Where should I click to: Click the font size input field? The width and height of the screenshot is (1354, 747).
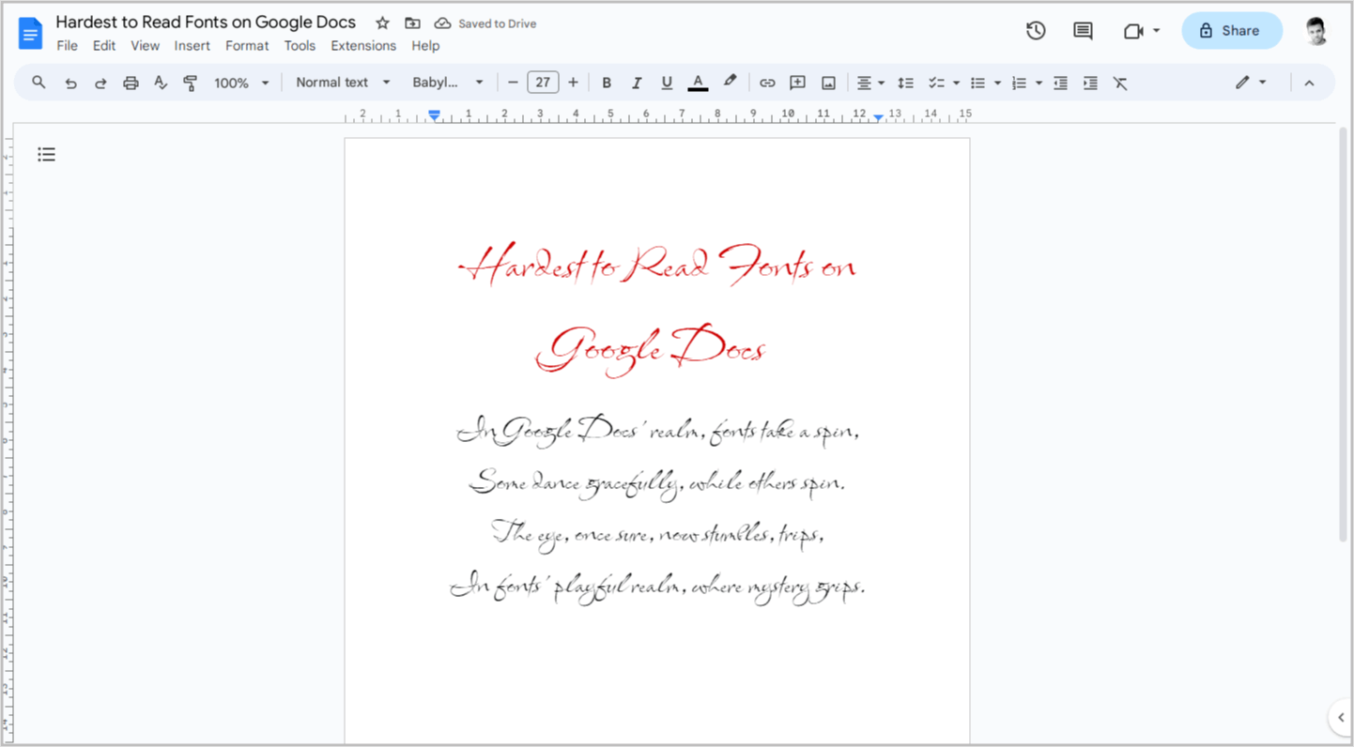point(542,82)
